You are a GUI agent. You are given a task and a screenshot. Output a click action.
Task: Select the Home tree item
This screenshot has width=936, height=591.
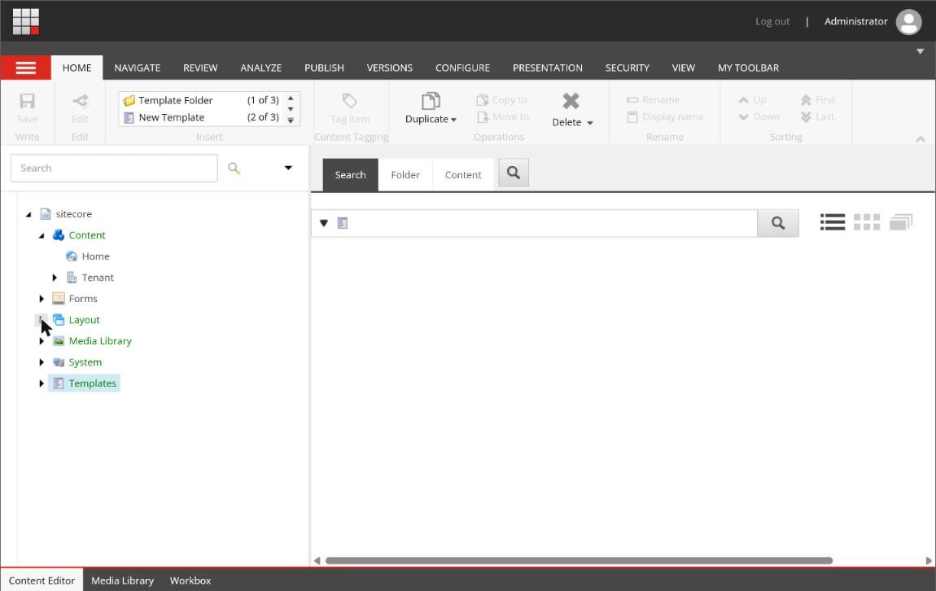(96, 256)
